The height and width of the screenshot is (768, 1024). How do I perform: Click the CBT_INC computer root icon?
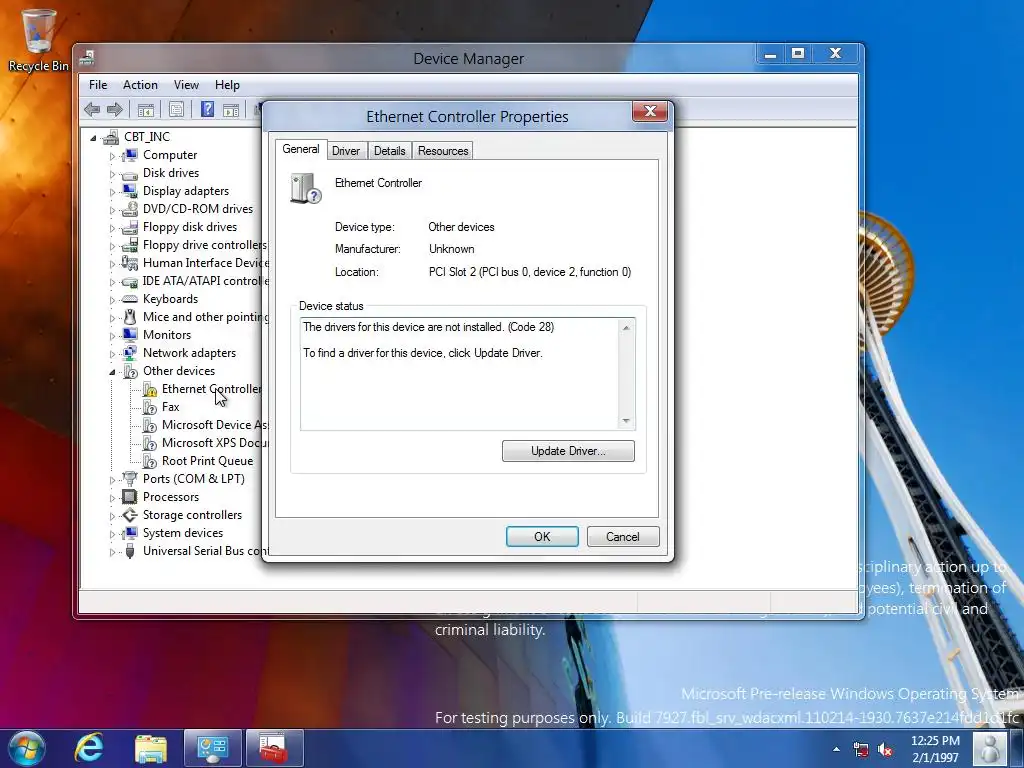point(111,137)
